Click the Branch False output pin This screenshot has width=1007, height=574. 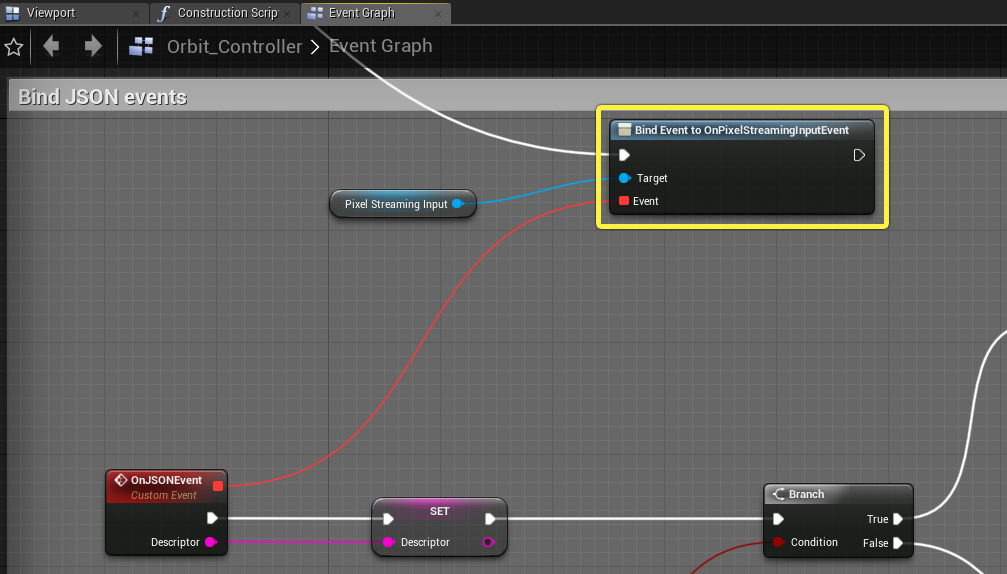[898, 543]
